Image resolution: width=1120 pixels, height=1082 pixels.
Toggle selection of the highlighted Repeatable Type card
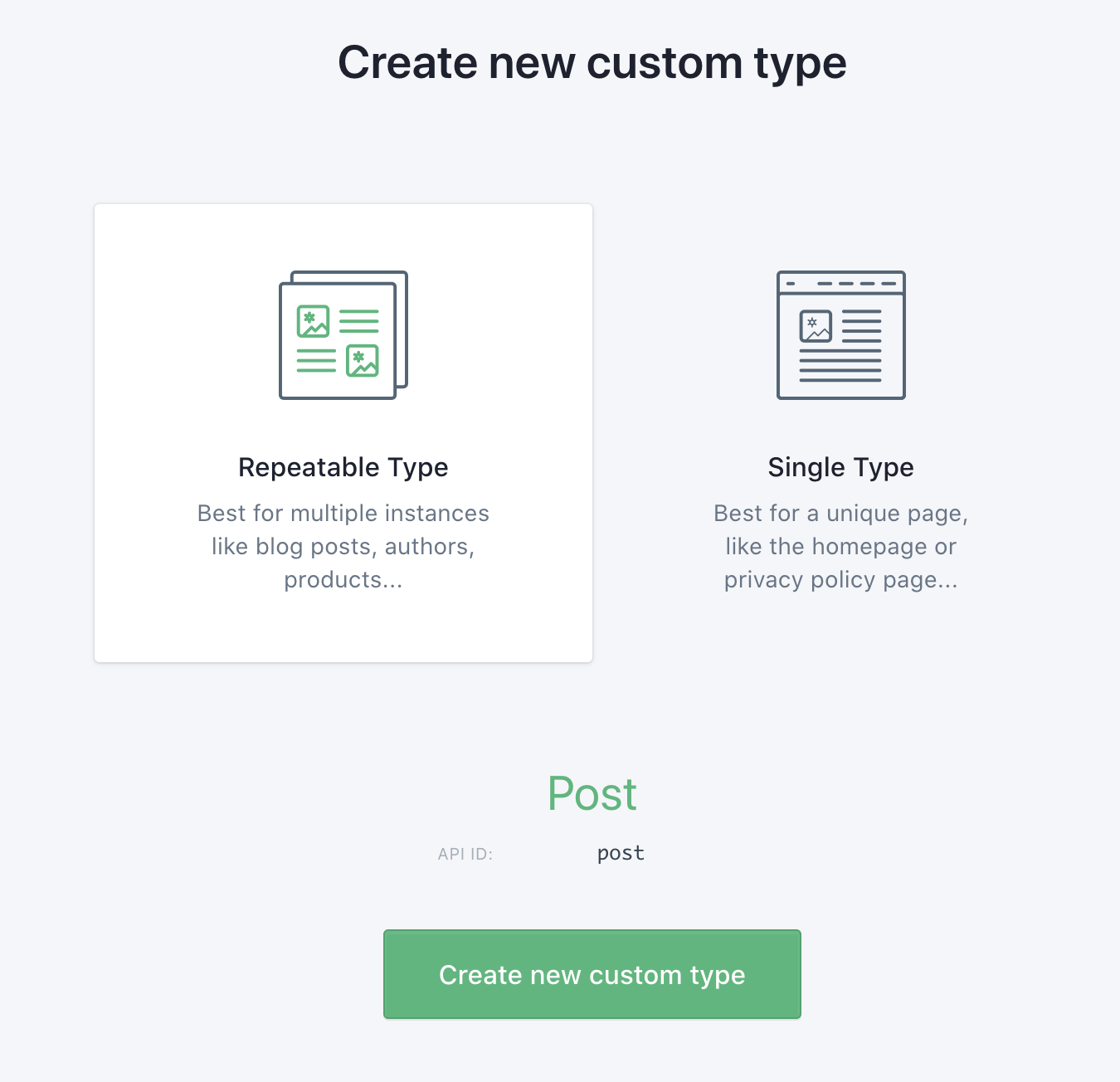pos(343,432)
